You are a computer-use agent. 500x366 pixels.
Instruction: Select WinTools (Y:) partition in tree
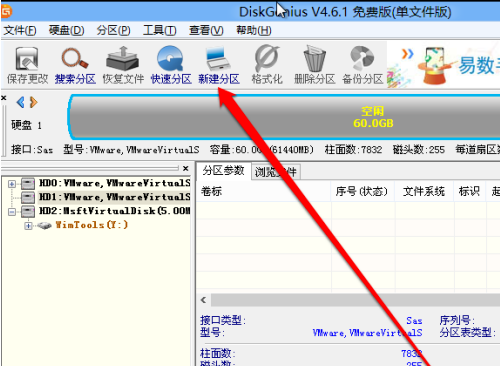point(91,225)
